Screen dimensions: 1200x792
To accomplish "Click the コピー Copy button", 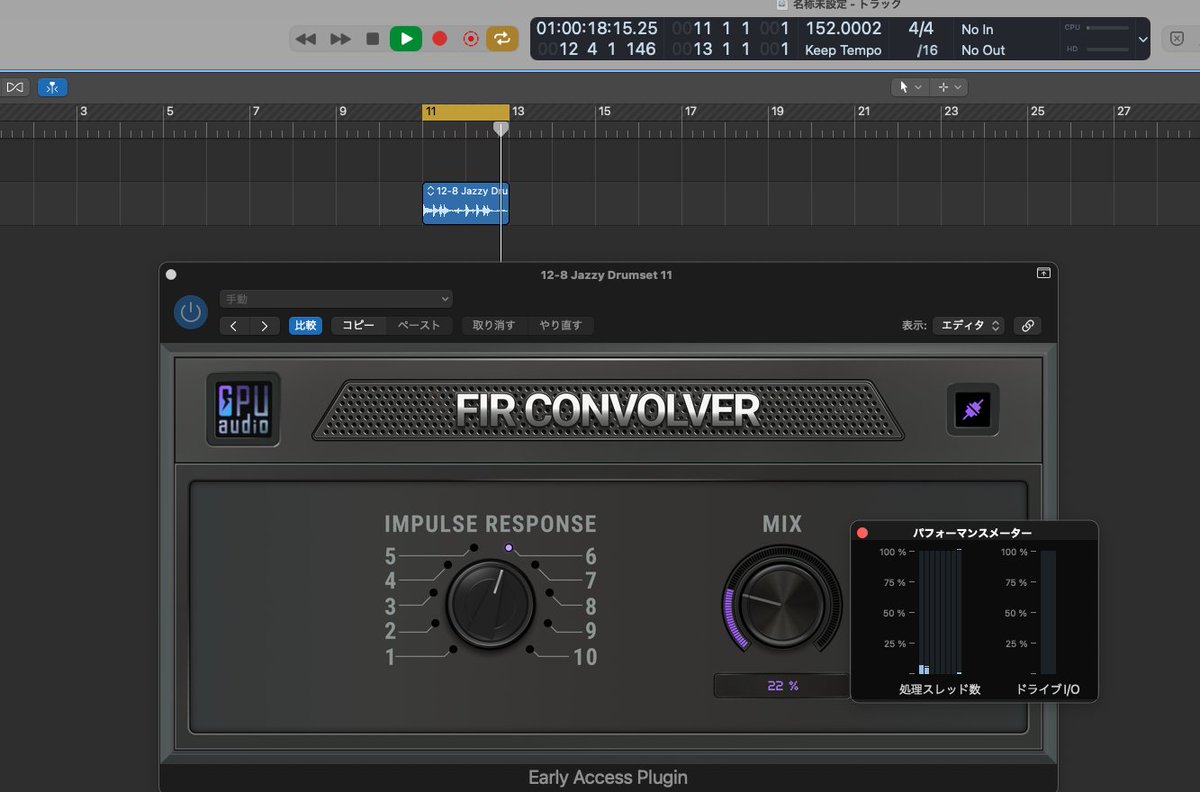I will coord(359,326).
